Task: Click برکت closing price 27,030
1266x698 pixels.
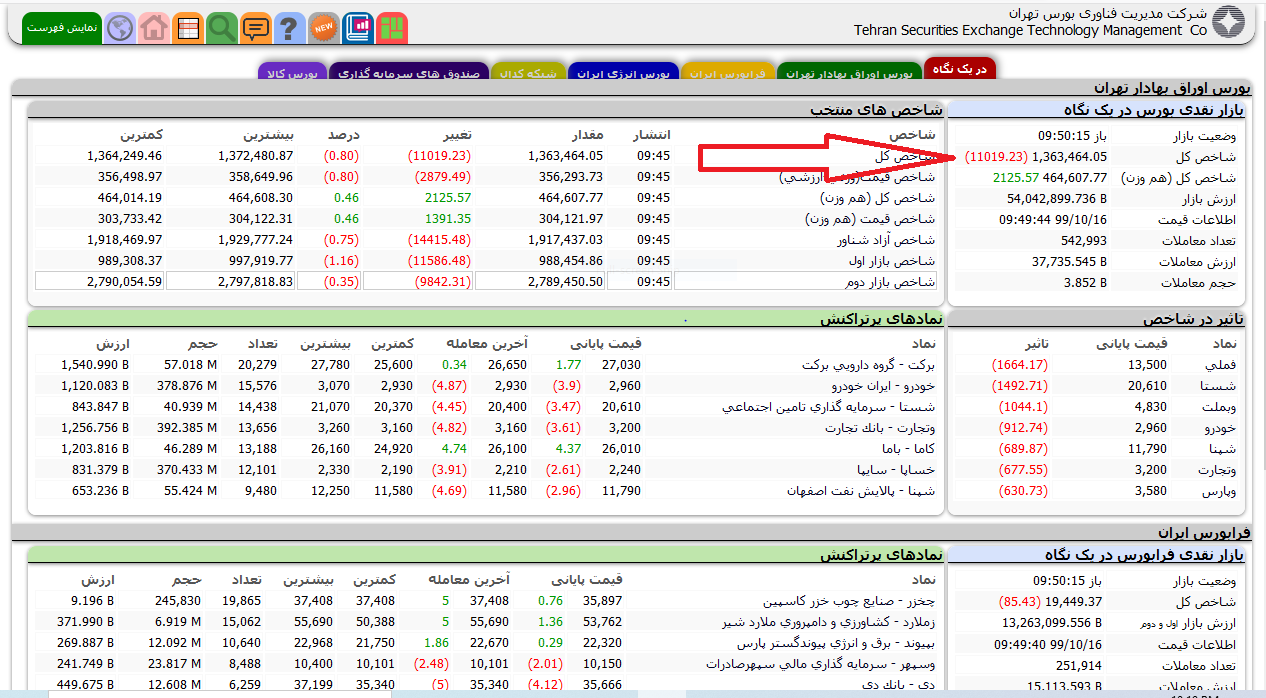Action: coord(621,365)
